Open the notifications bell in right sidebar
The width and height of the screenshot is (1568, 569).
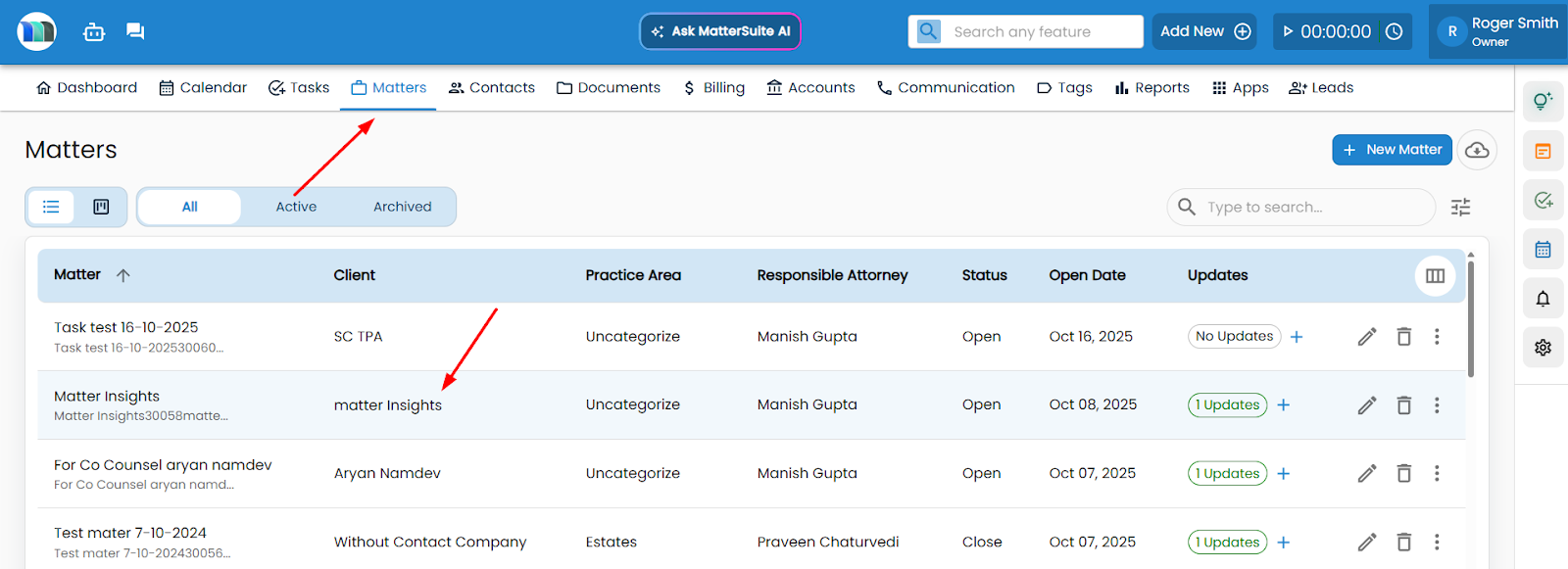tap(1543, 299)
